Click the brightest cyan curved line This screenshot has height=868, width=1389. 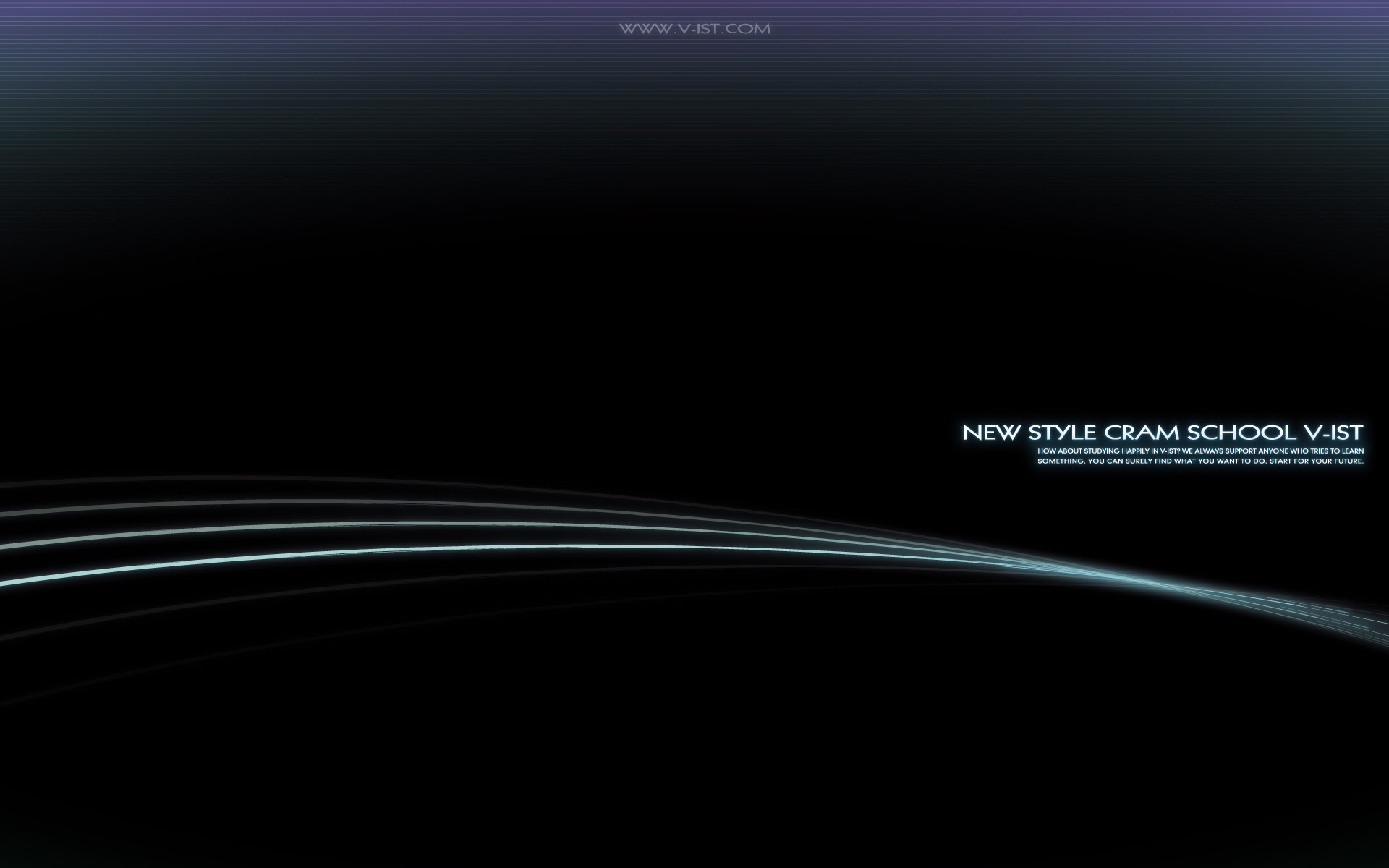click(x=289, y=555)
